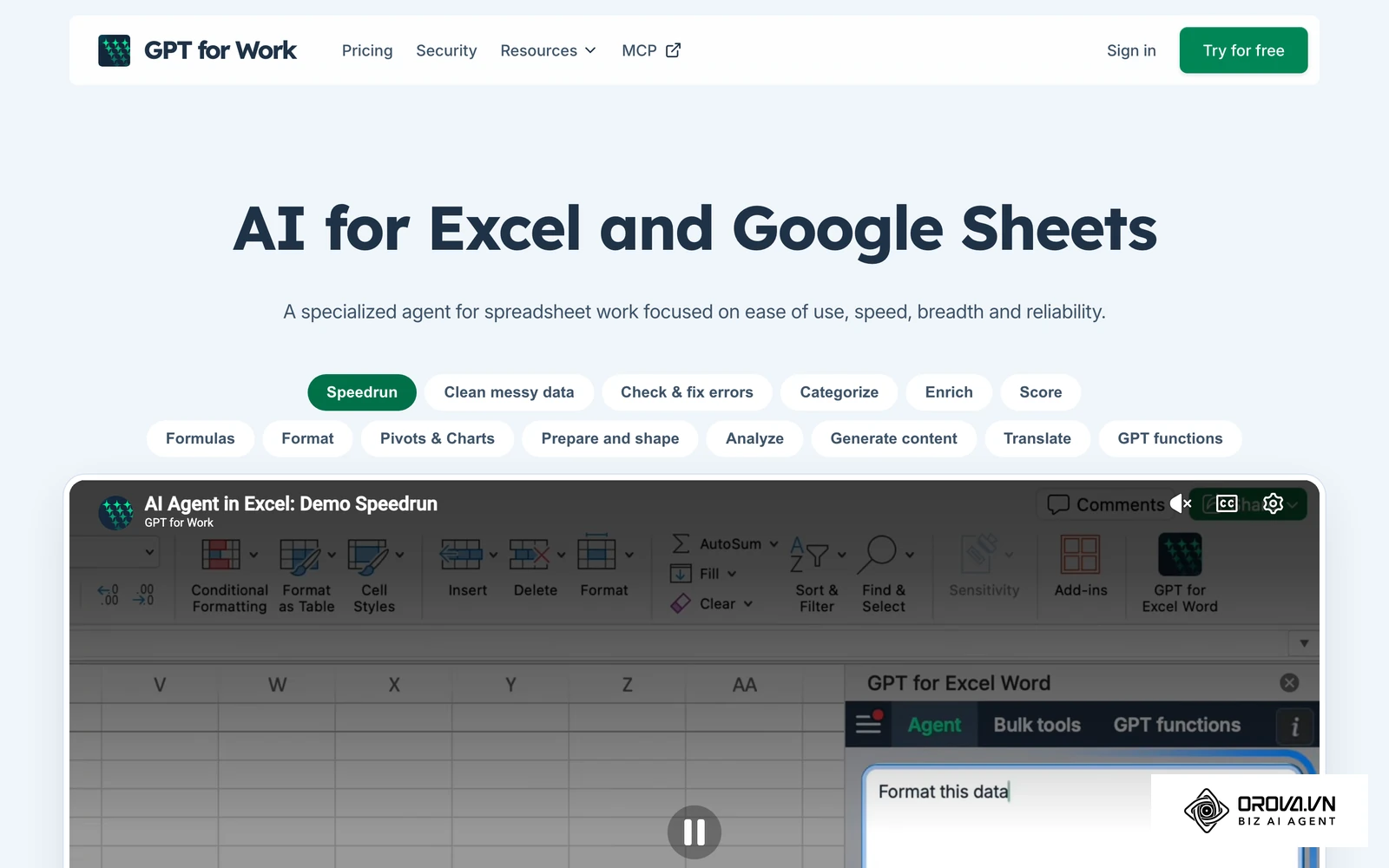Select the Speedrun pill
This screenshot has width=1389, height=868.
click(362, 392)
